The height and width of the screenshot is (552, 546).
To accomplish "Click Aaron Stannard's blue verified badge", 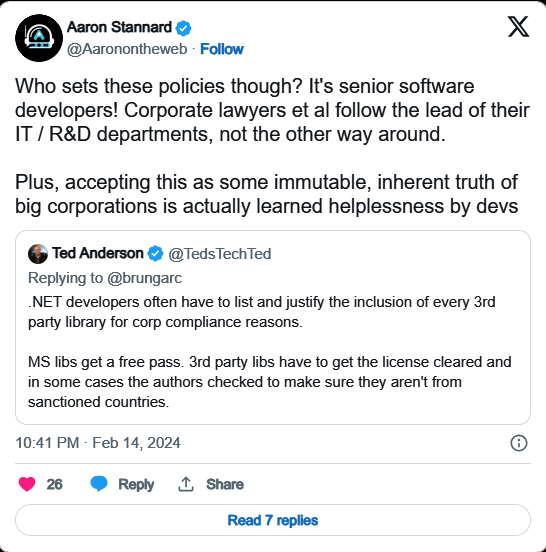I will (183, 28).
